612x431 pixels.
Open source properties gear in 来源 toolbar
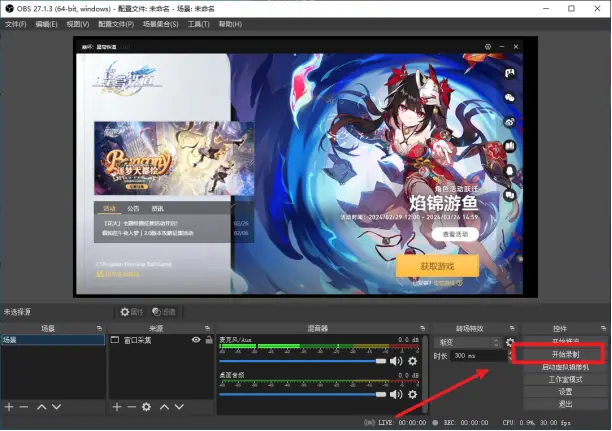(x=146, y=407)
